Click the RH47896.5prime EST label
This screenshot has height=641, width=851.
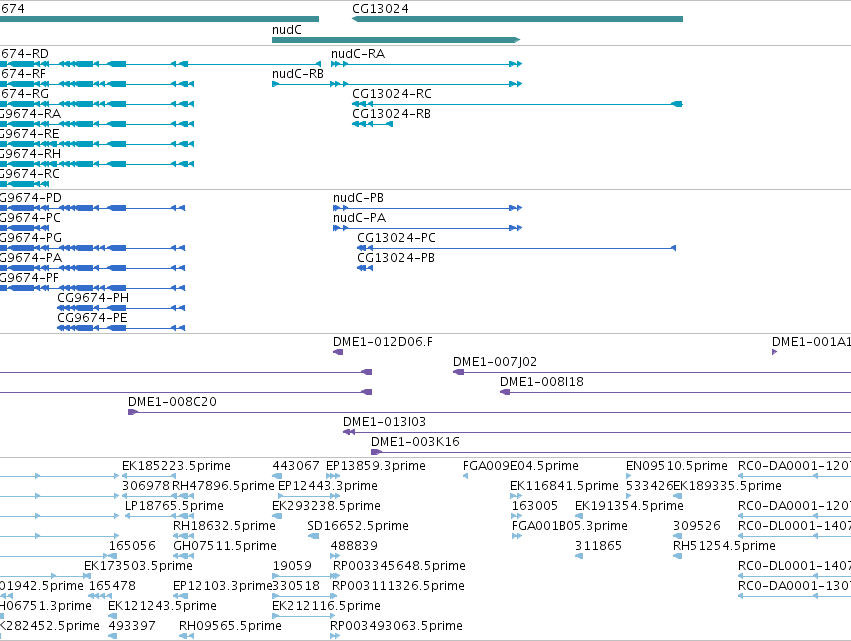(x=223, y=486)
